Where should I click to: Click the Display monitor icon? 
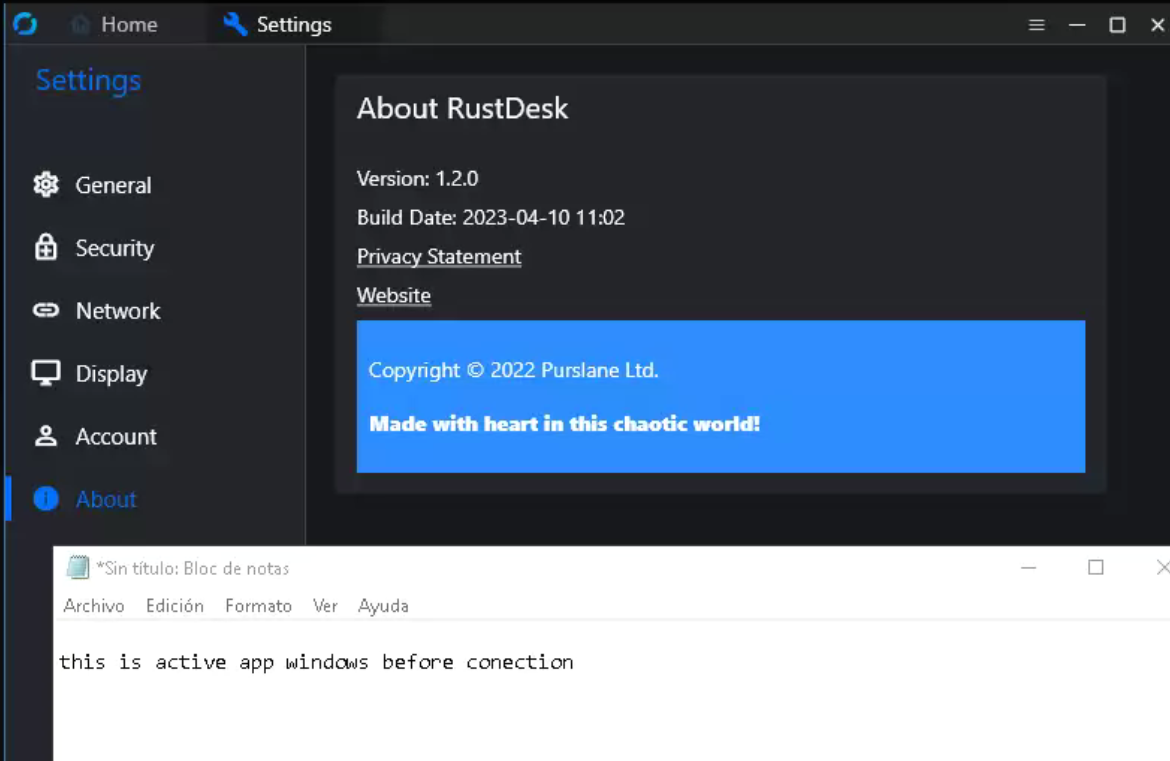coord(45,373)
